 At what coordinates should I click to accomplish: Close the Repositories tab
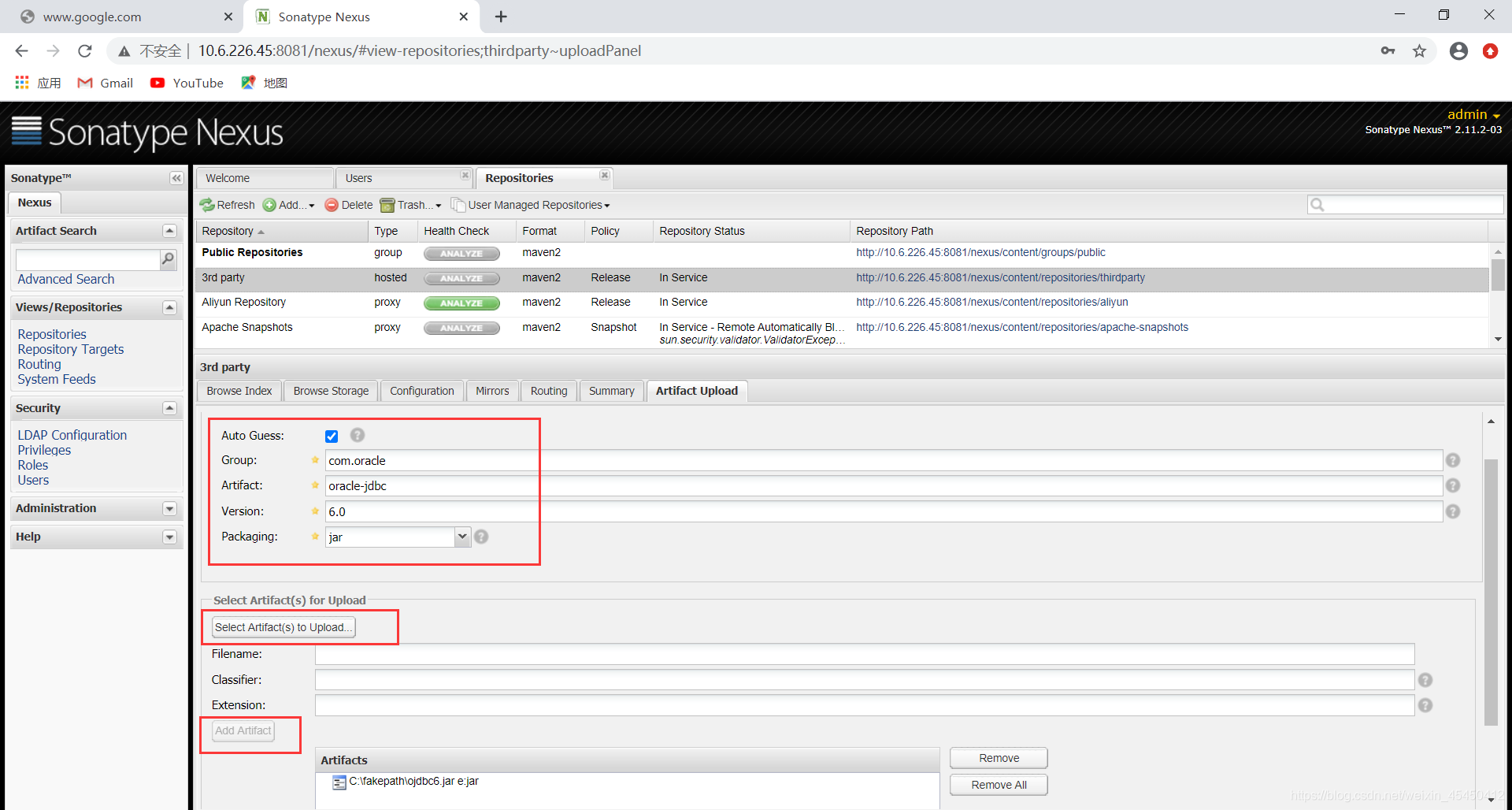click(604, 175)
